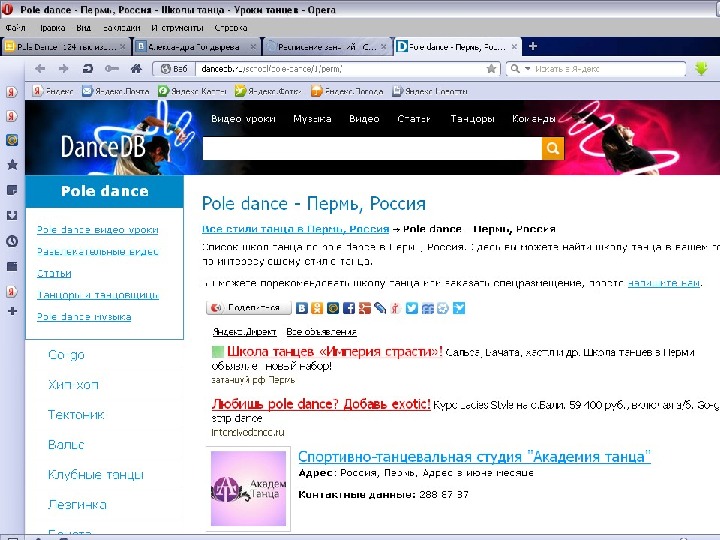This screenshot has width=720, height=540.
Task: Open the Закладки menu
Action: coord(122,28)
